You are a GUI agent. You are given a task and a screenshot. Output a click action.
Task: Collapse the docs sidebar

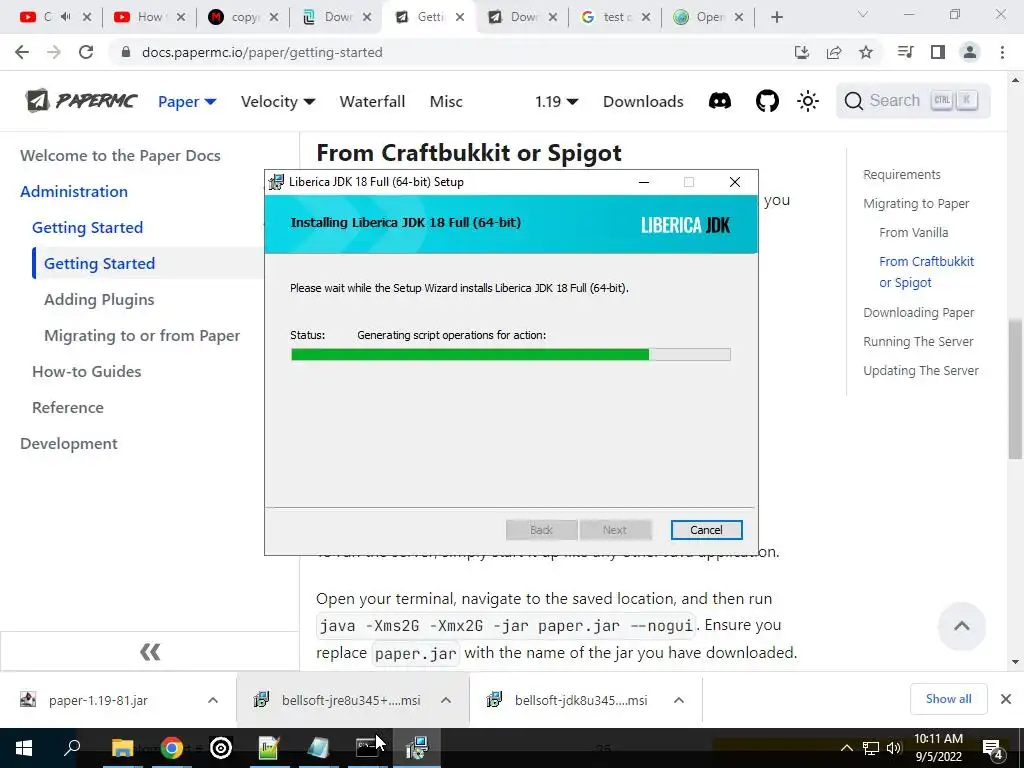coord(150,652)
